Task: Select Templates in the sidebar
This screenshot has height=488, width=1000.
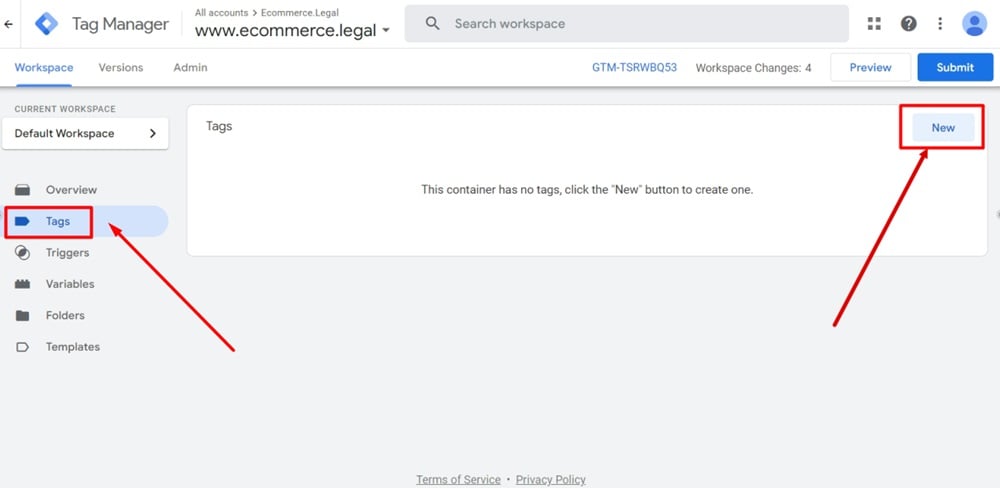Action: pos(73,347)
